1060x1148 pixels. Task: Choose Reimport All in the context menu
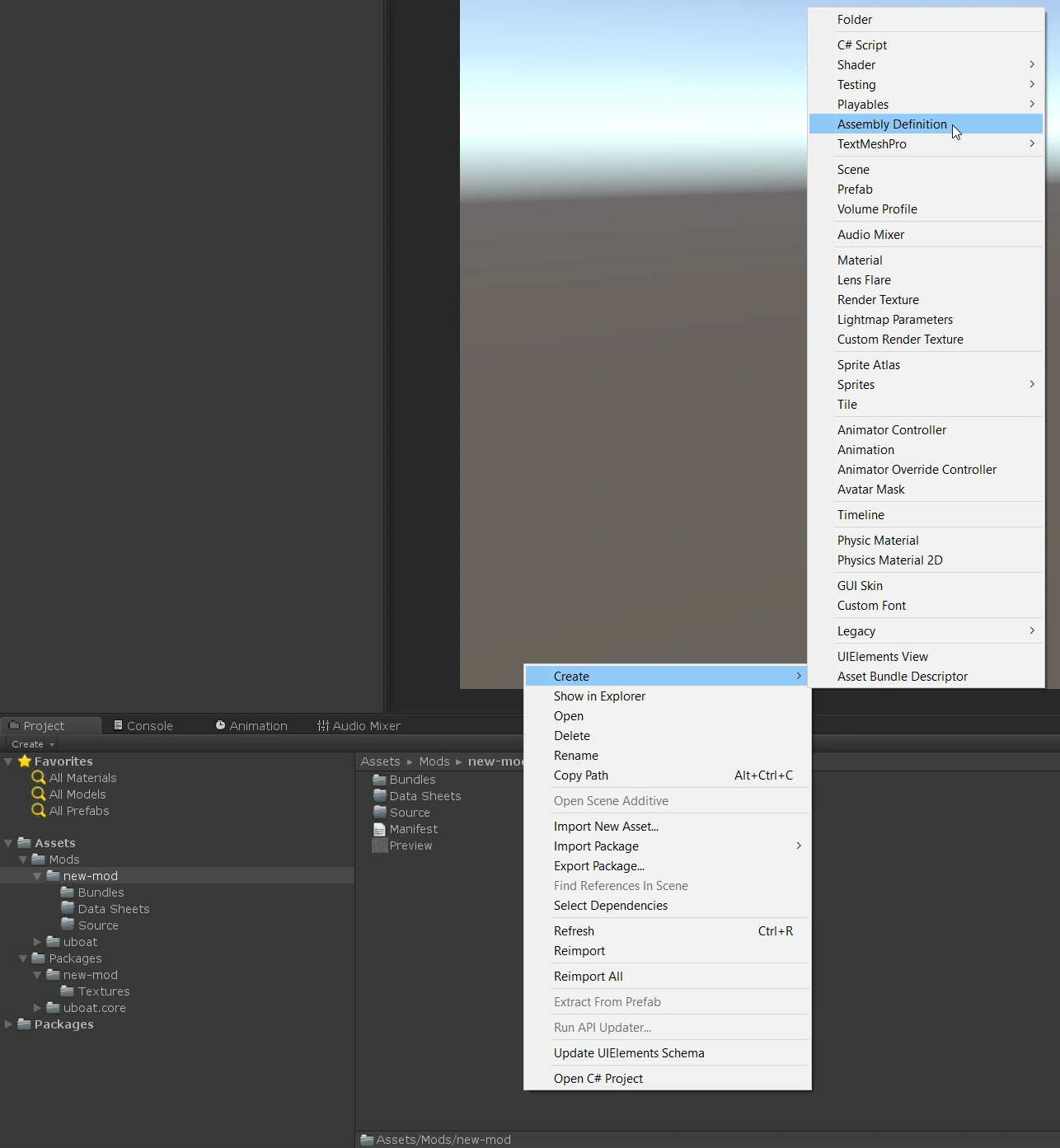667,977
